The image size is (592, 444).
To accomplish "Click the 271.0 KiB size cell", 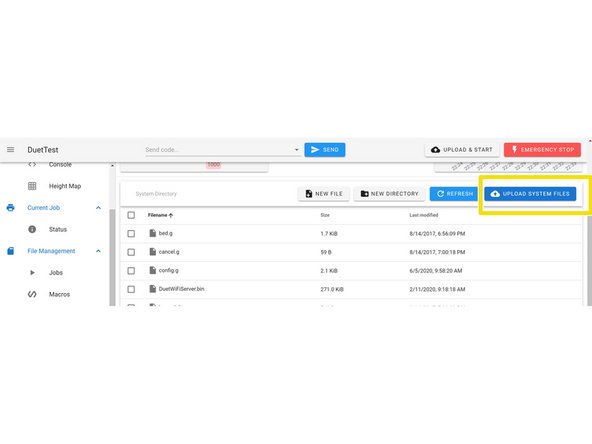I will coord(332,289).
